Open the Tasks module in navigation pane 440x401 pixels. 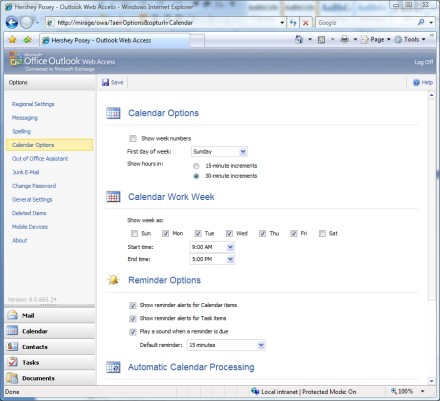[x=50, y=362]
